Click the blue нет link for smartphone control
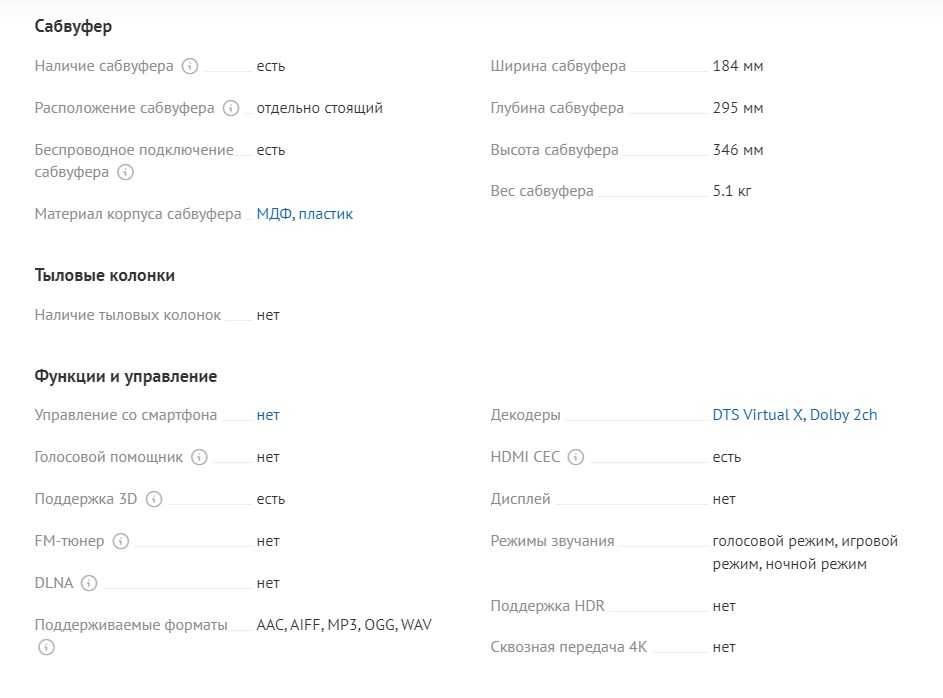Screen dimensions: 943x698 268,415
